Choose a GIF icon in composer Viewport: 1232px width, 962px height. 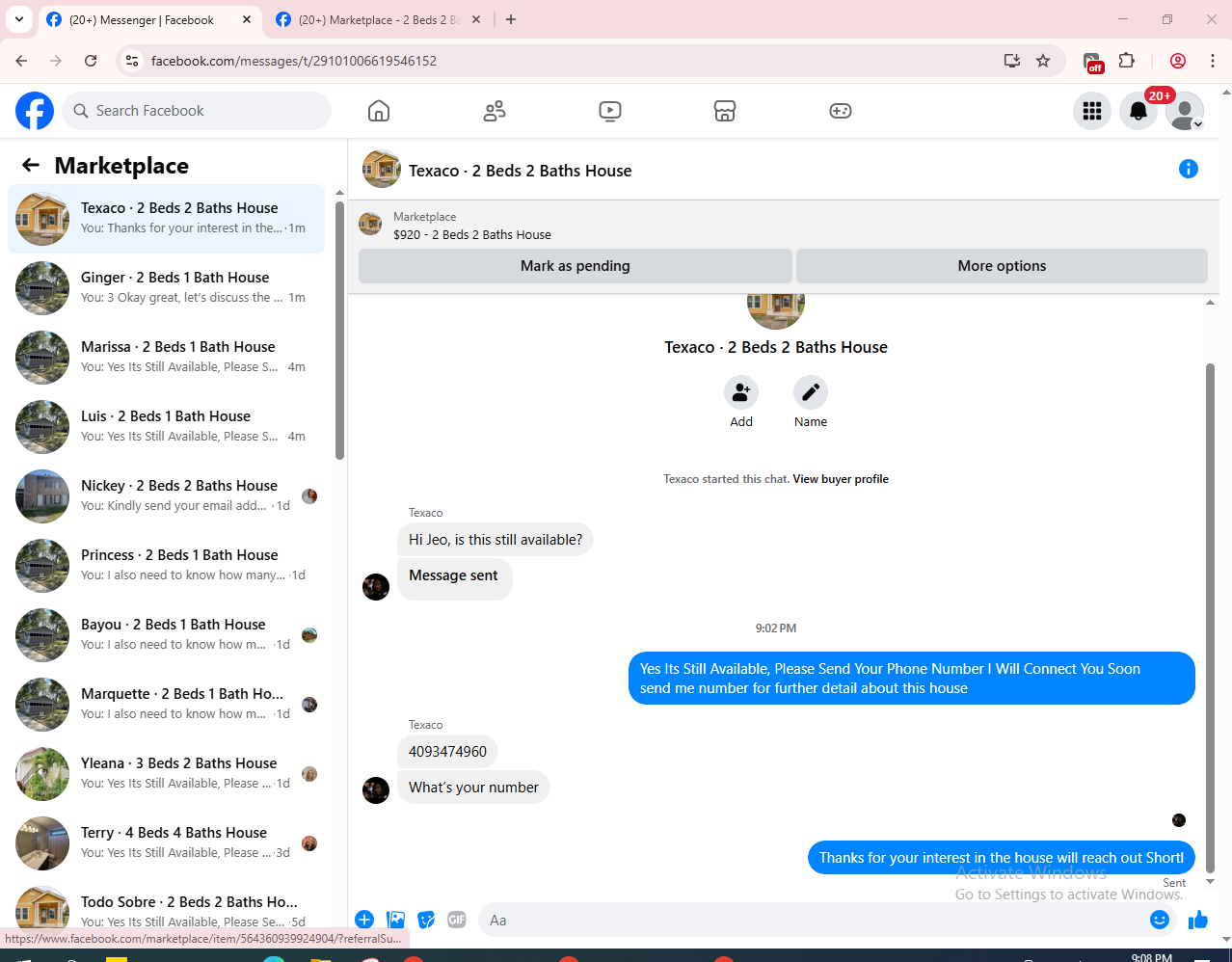[x=457, y=920]
